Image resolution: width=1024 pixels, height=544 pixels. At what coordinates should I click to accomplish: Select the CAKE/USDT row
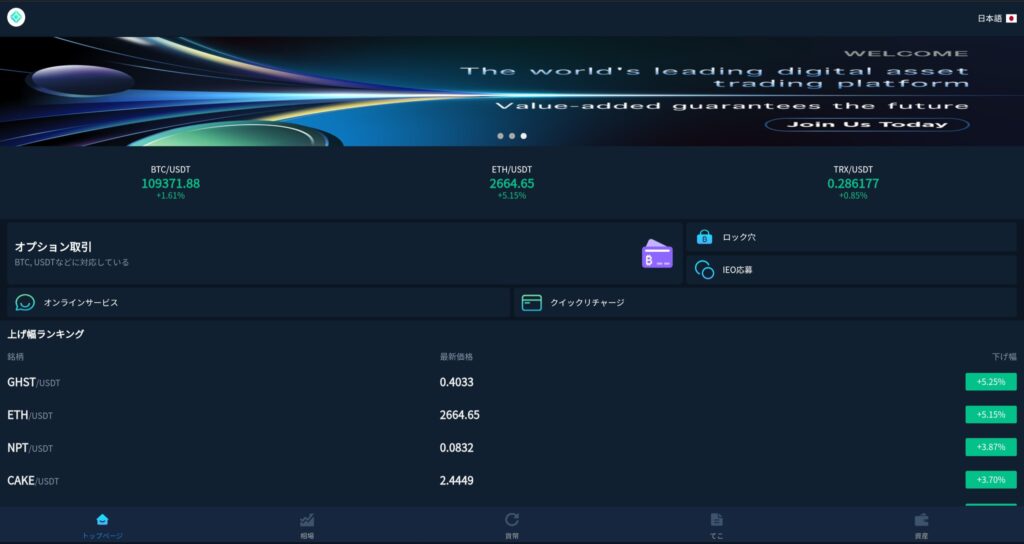click(x=512, y=480)
